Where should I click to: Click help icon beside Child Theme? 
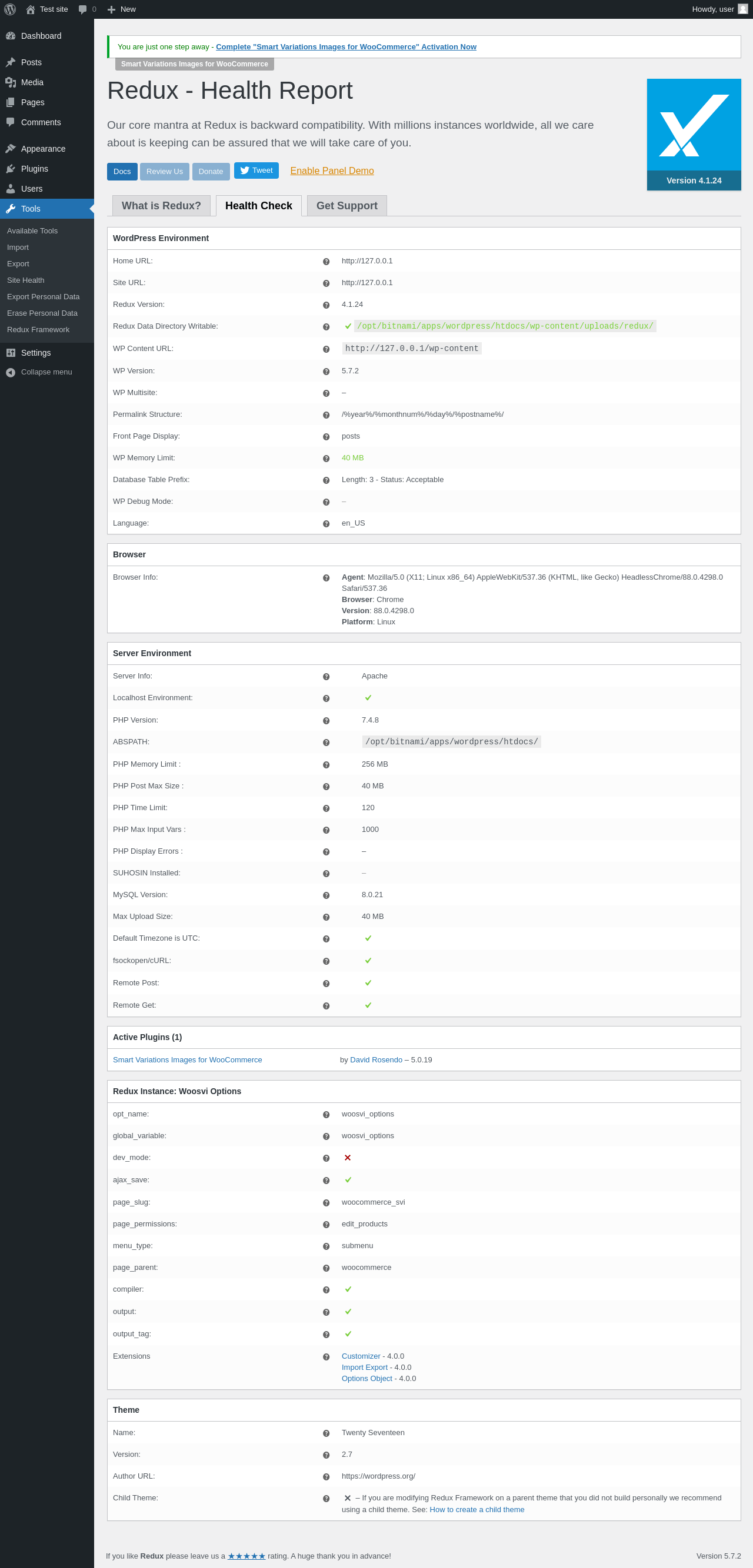[326, 1499]
